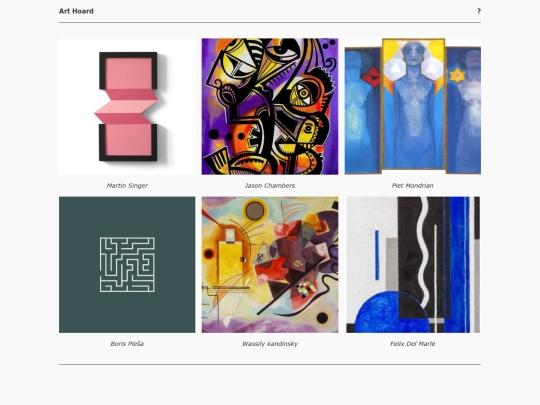Open Jason Chambers' purple abstract painting
Viewport: 540px width, 405px height.
(x=270, y=106)
